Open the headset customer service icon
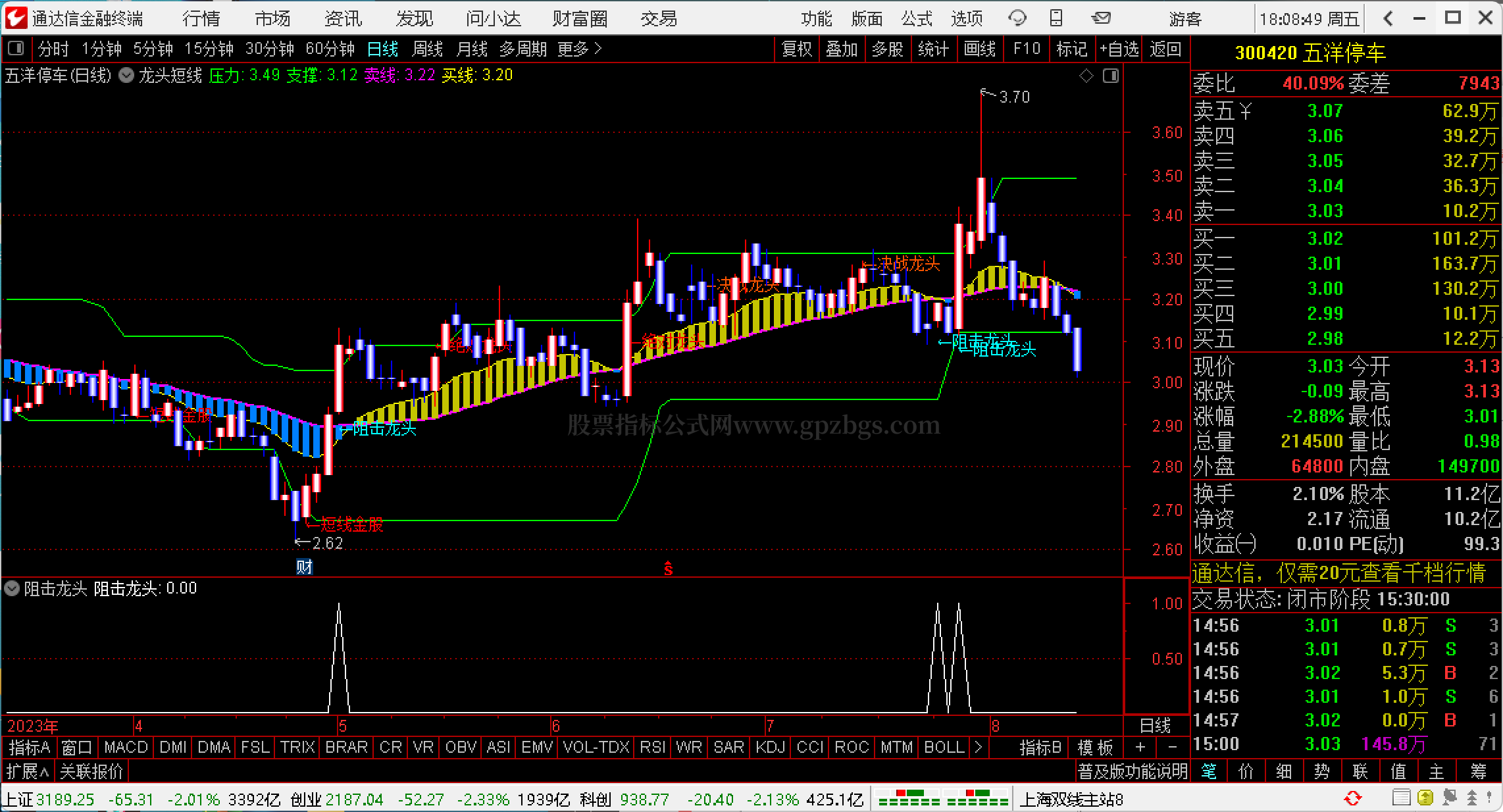Viewport: 1503px width, 812px height. (1017, 18)
